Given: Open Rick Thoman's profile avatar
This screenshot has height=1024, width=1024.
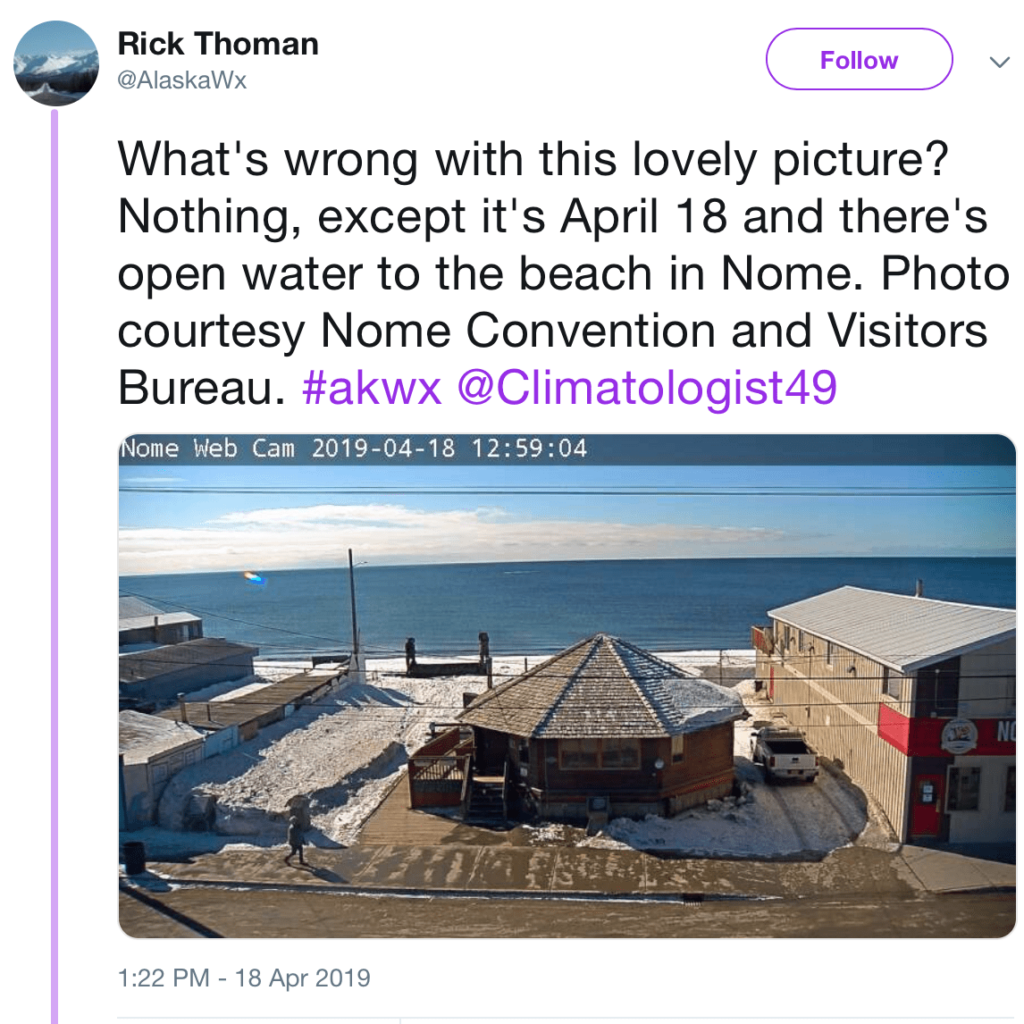Looking at the screenshot, I should pos(56,63).
